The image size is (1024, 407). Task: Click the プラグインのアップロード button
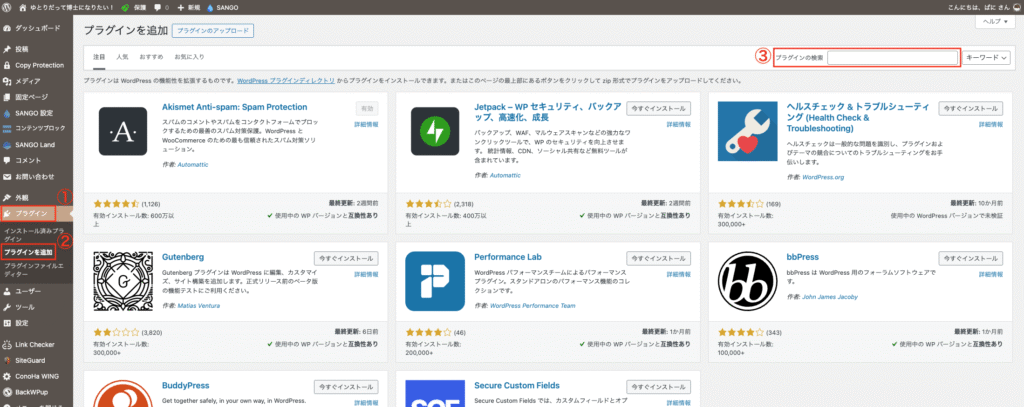(x=213, y=31)
